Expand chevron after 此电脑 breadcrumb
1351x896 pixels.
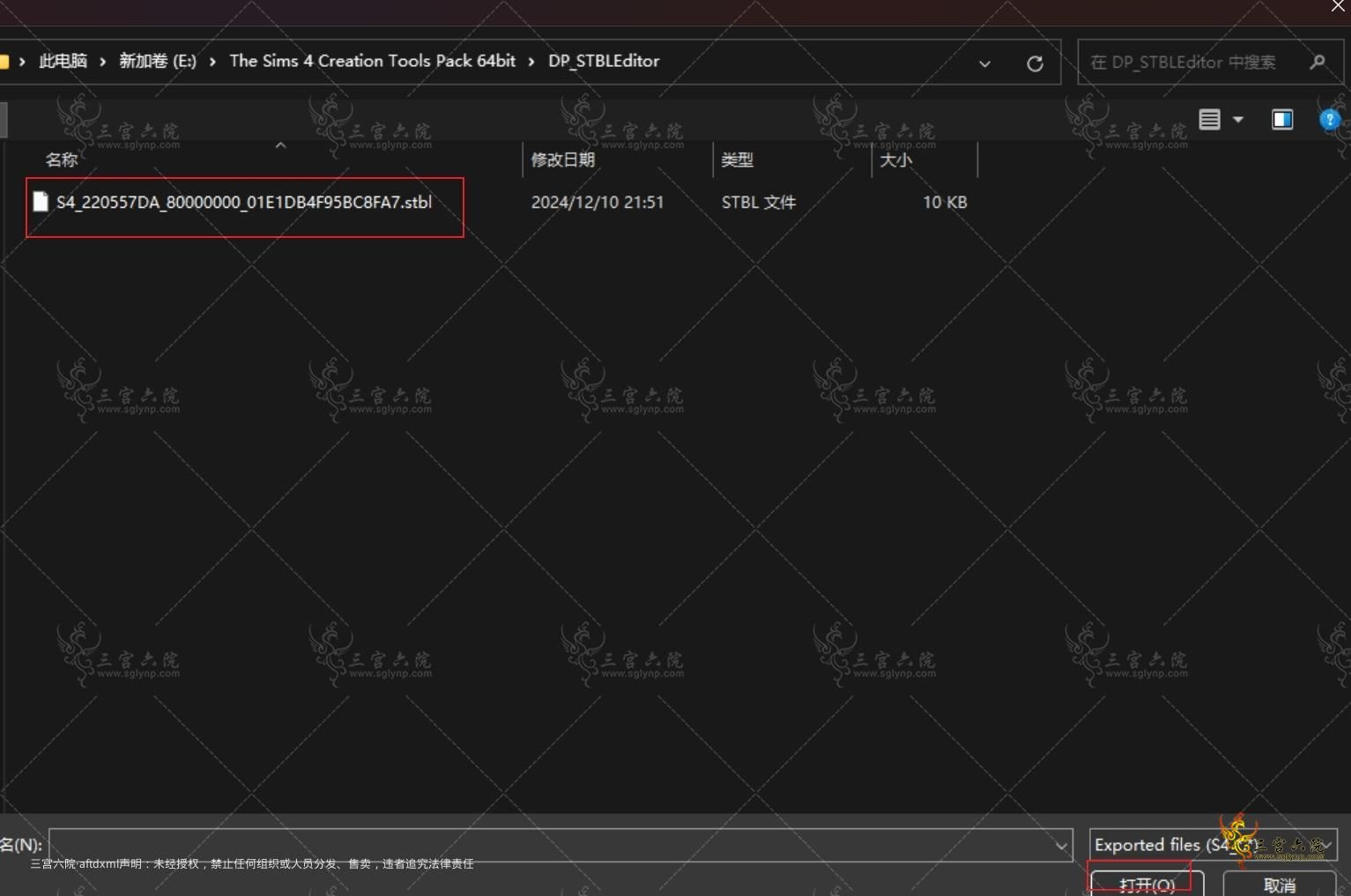103,62
